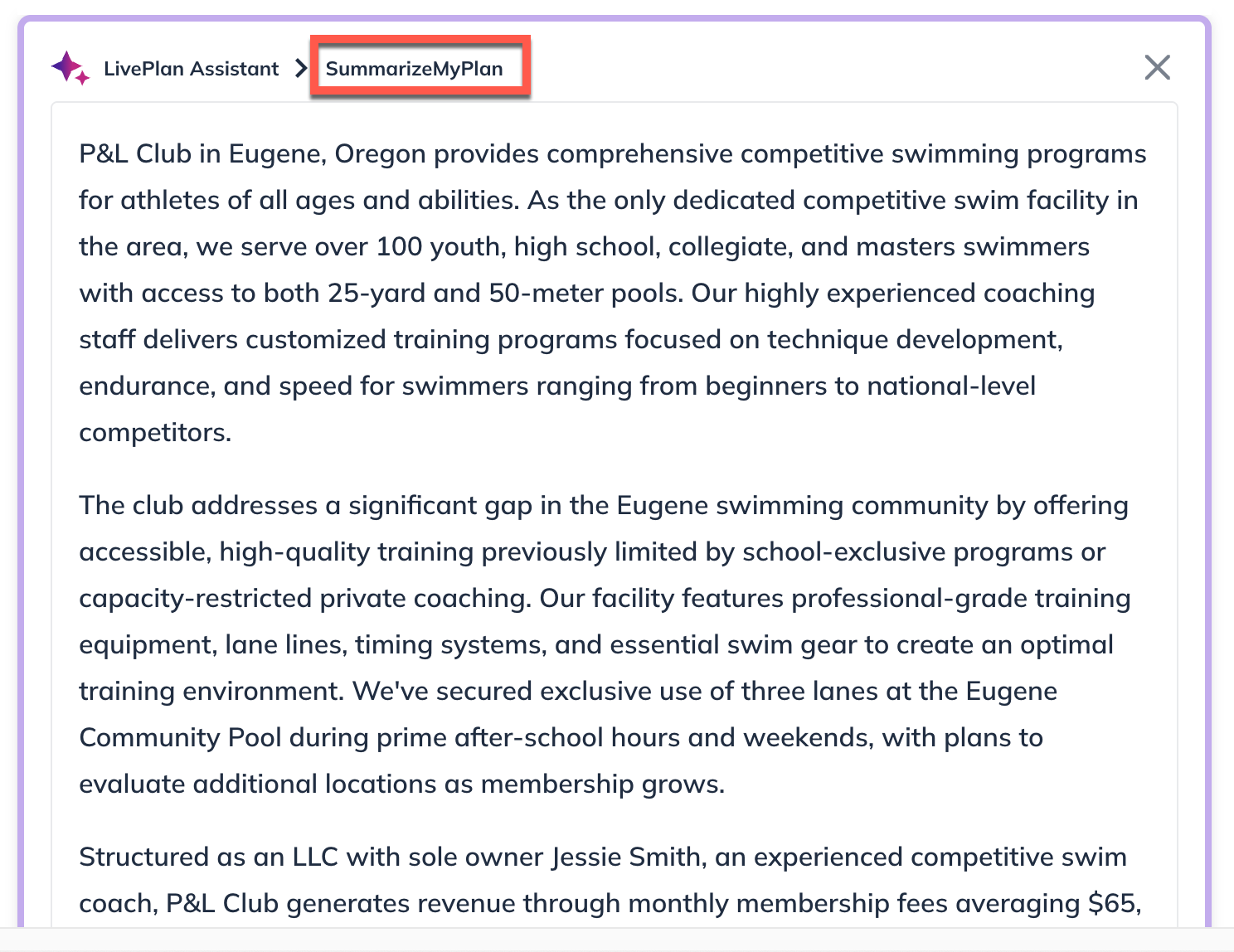Go back to LivePlan Assistant breadcrumb
This screenshot has height=952, width=1234.
tap(191, 69)
